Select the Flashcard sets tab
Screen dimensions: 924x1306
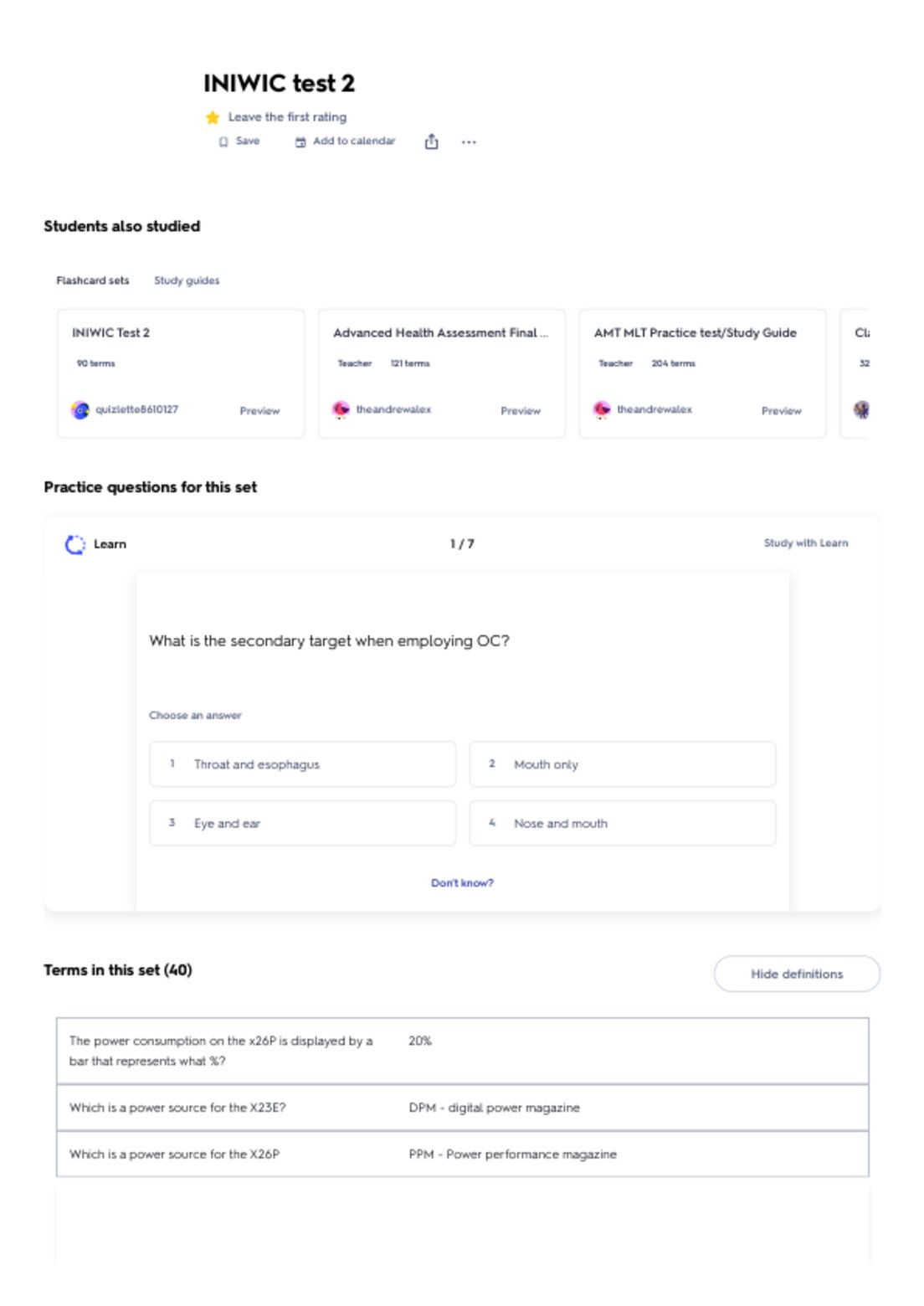93,280
